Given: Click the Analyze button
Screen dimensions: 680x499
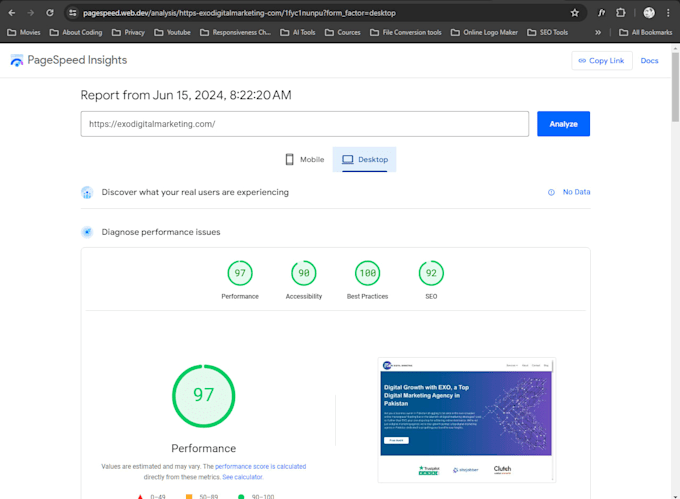Looking at the screenshot, I should click(563, 124).
